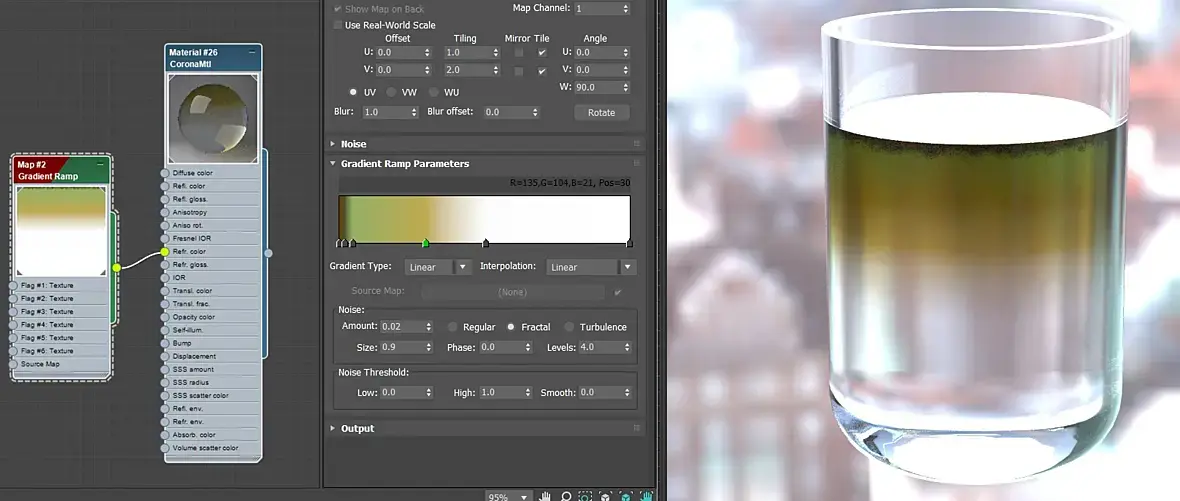Click the Opacity color input socket
1180x501 pixels.
[x=165, y=317]
